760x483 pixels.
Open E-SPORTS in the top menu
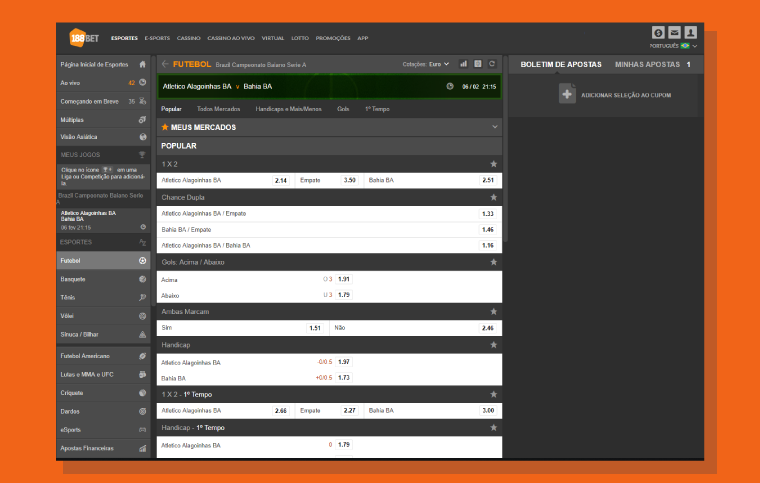(x=157, y=38)
